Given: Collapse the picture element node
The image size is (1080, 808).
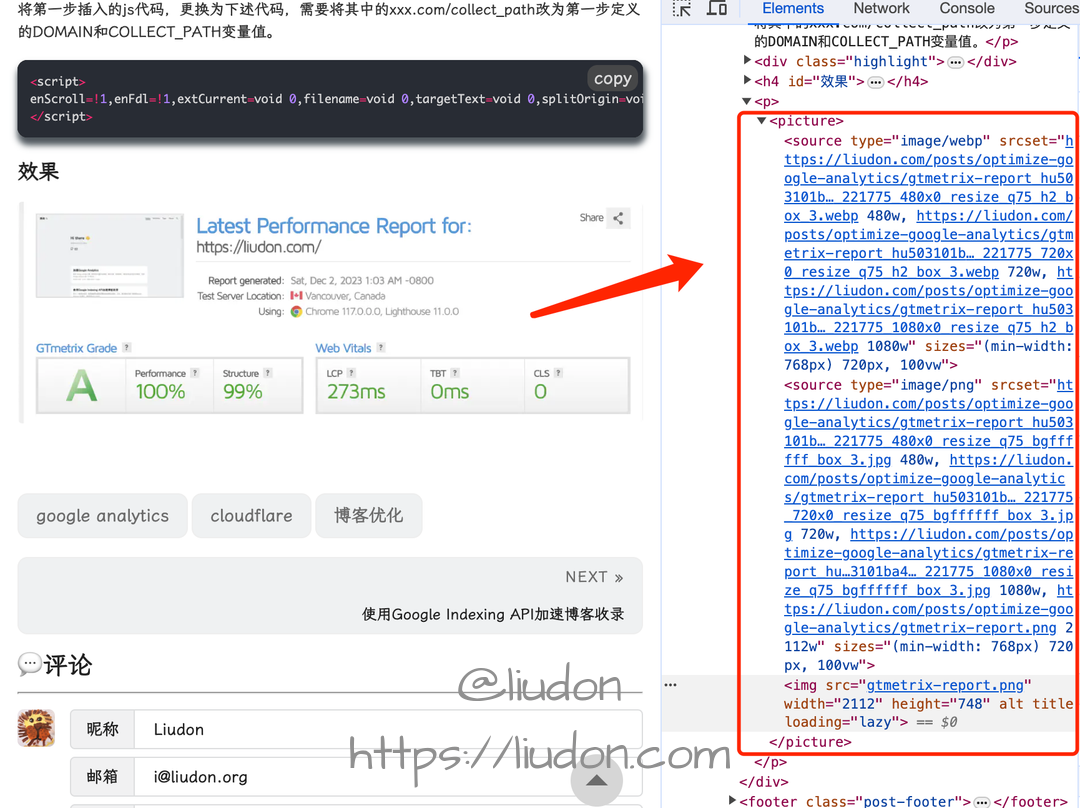Looking at the screenshot, I should pos(762,121).
